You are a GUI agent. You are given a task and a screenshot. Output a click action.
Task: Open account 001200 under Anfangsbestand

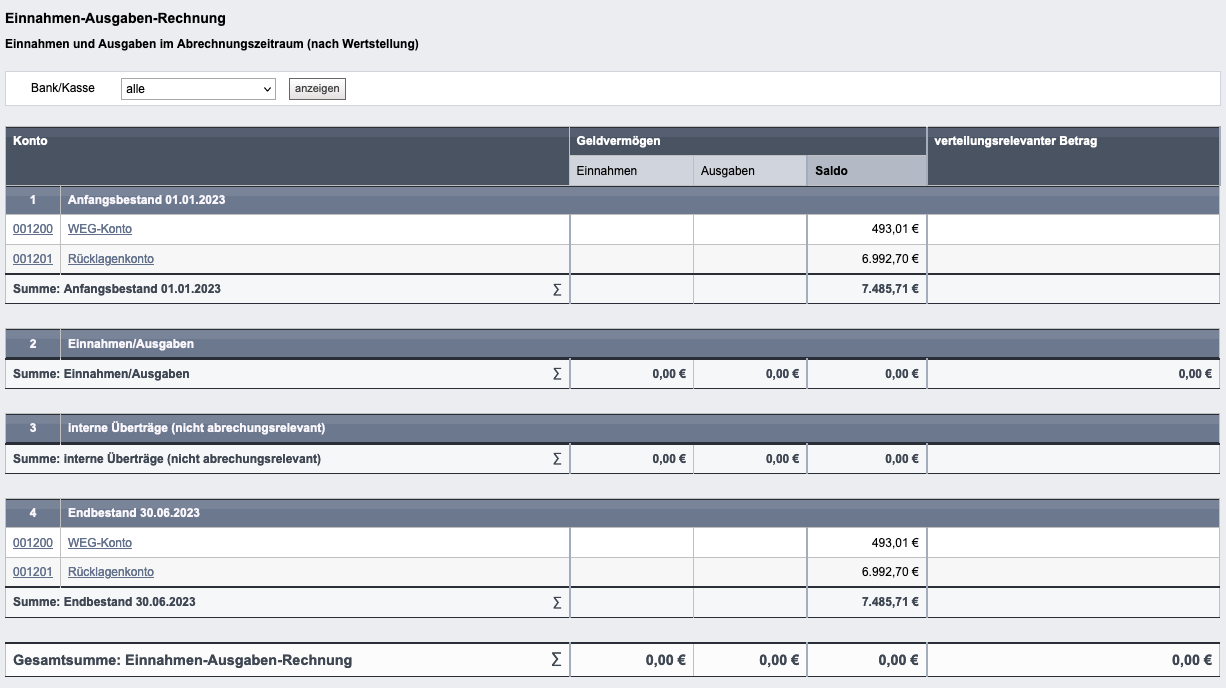tap(33, 229)
